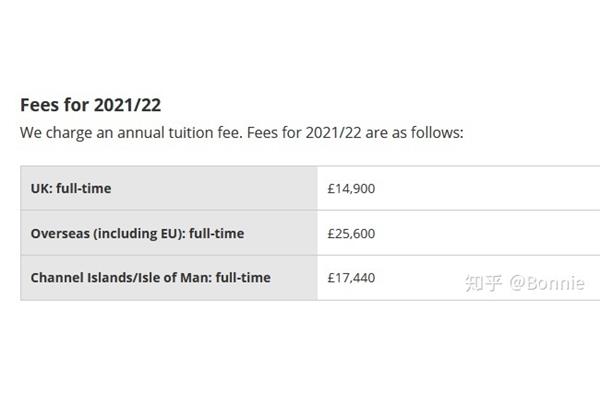Click the word "Fees" in the heading
The image size is (600, 400).
(x=40, y=105)
